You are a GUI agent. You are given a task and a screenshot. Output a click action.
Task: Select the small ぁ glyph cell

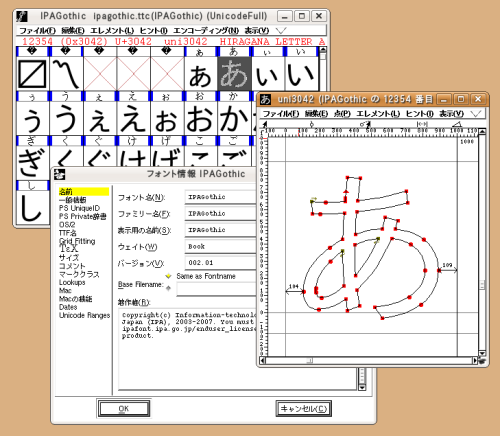(x=200, y=73)
